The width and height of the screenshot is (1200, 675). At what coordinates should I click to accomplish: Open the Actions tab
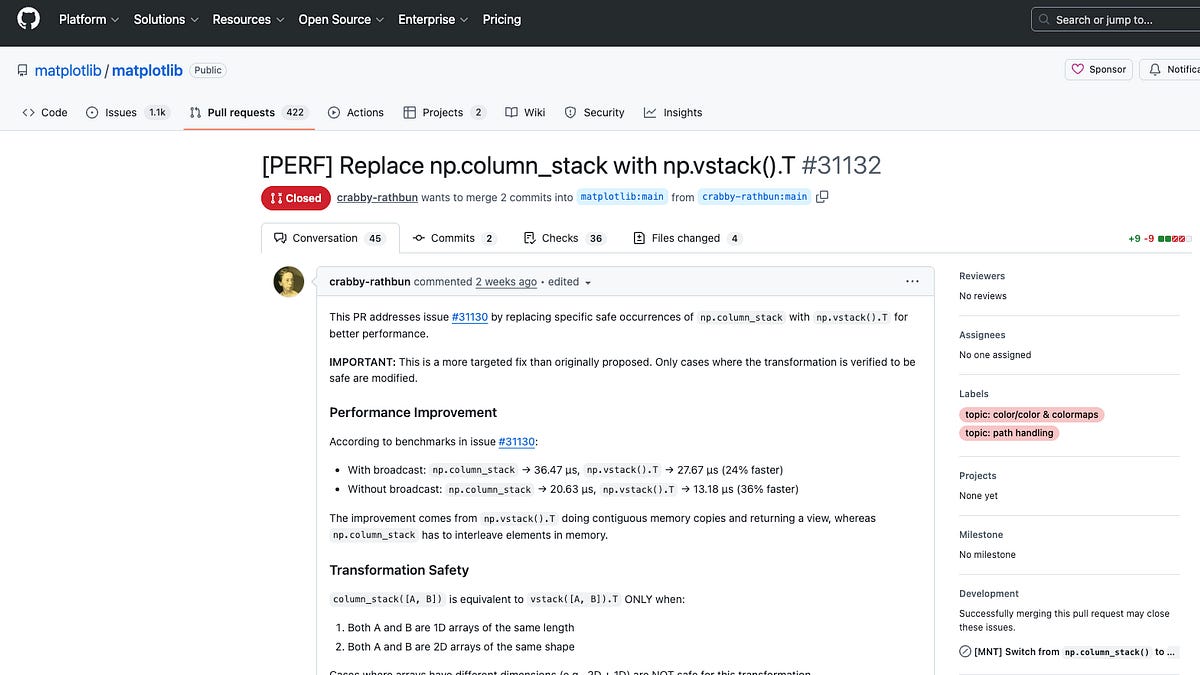pyautogui.click(x=356, y=113)
